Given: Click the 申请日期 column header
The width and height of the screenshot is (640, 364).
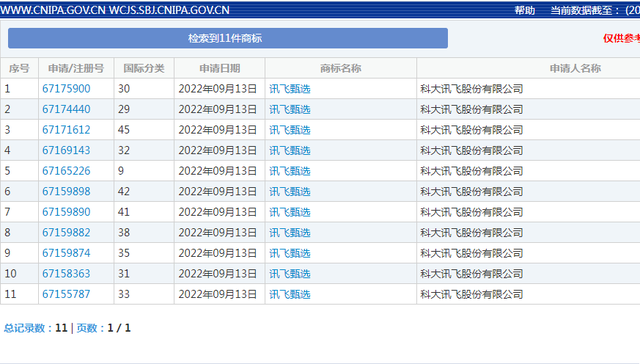Looking at the screenshot, I should click(x=220, y=68).
